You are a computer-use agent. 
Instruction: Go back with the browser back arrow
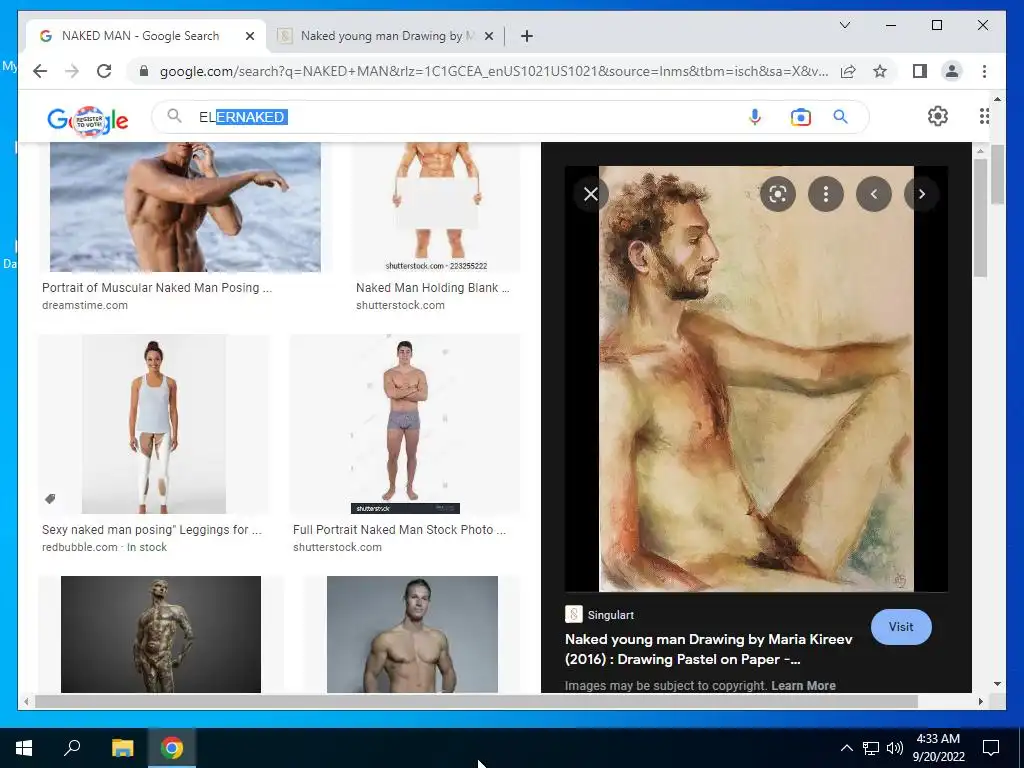coord(40,71)
